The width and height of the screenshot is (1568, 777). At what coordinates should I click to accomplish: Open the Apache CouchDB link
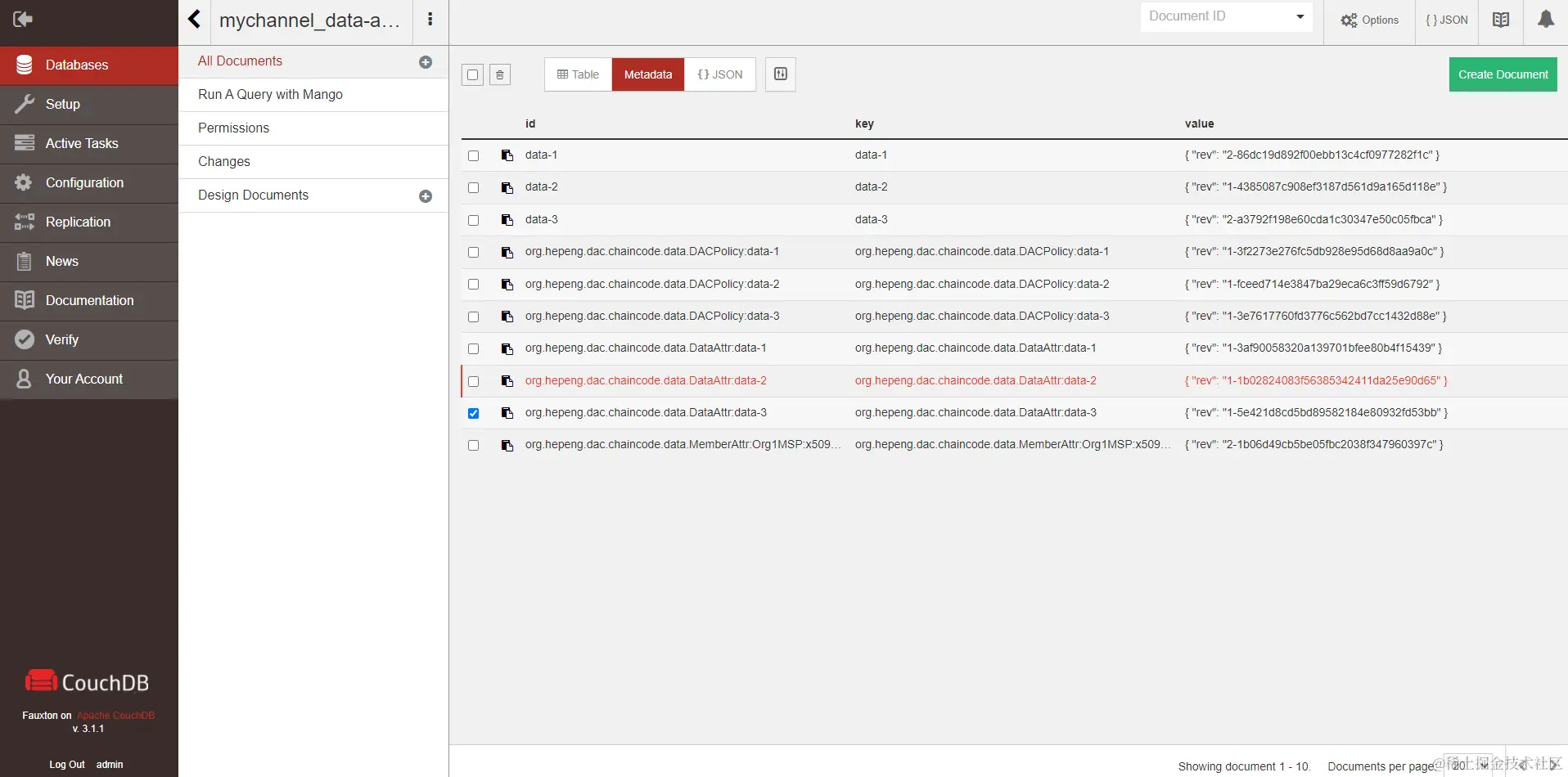[x=115, y=716]
